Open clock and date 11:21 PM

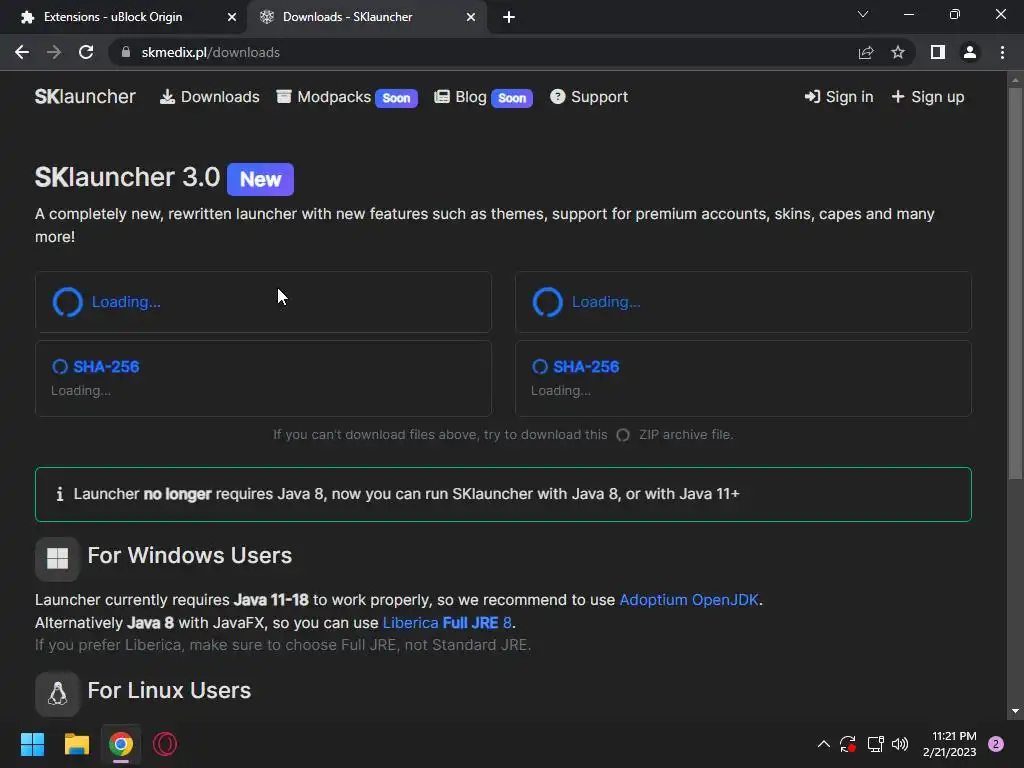950,744
